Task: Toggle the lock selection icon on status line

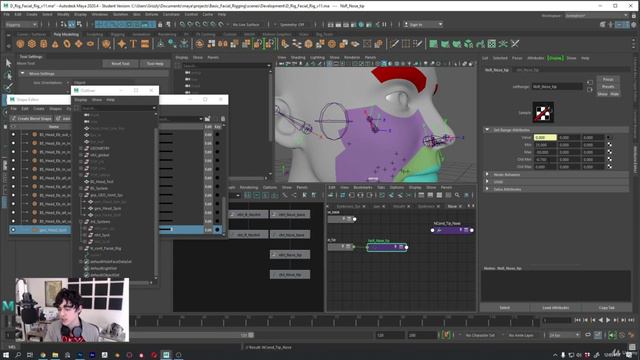Action: 160,24
